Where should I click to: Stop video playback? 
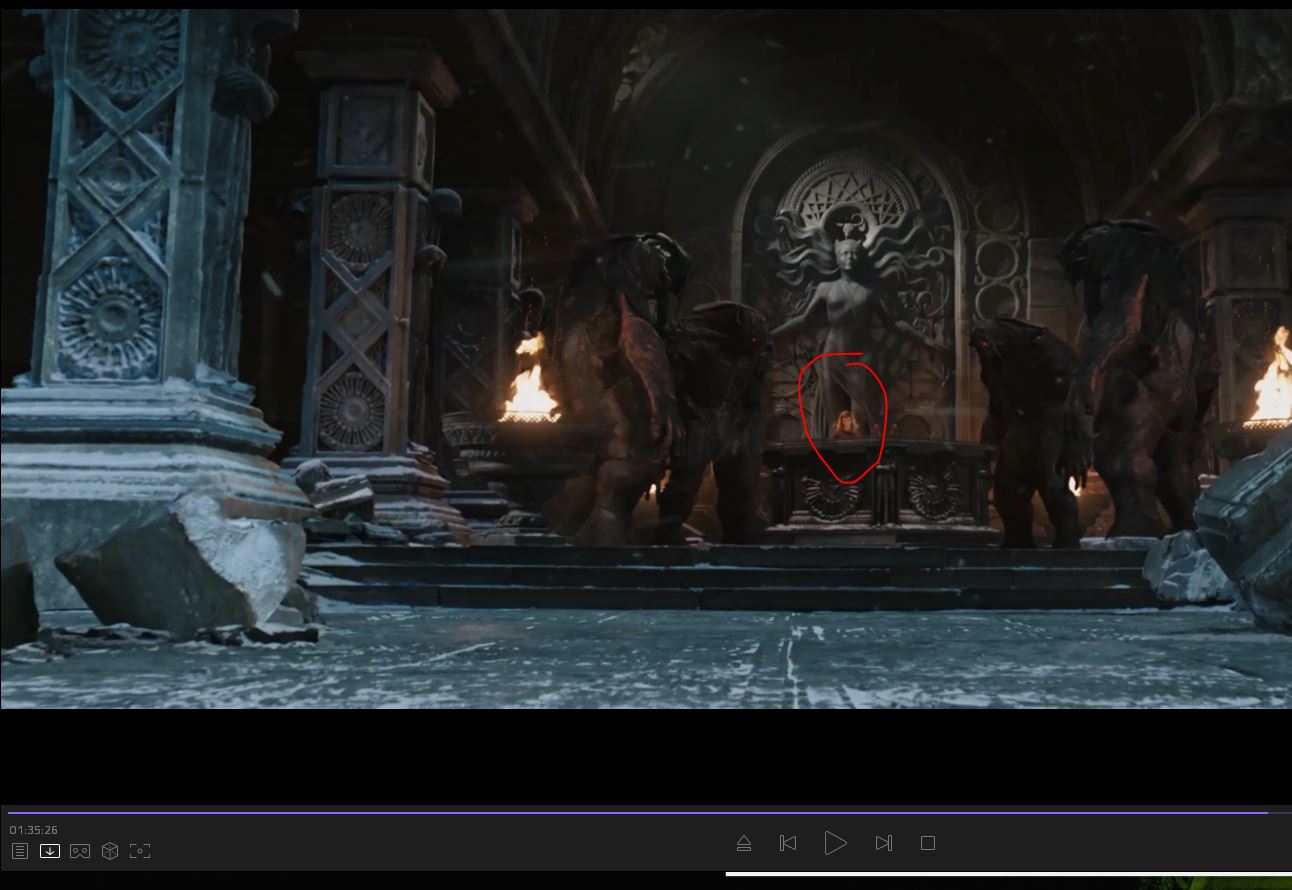928,843
